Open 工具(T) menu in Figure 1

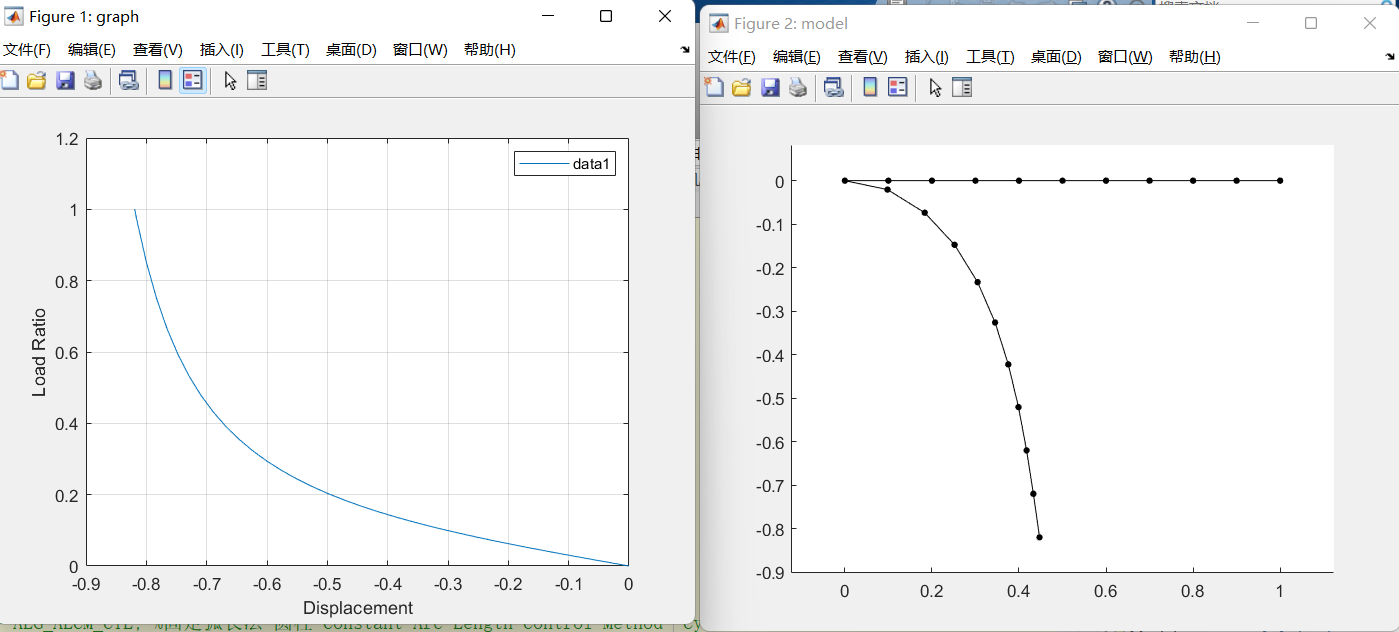(285, 50)
